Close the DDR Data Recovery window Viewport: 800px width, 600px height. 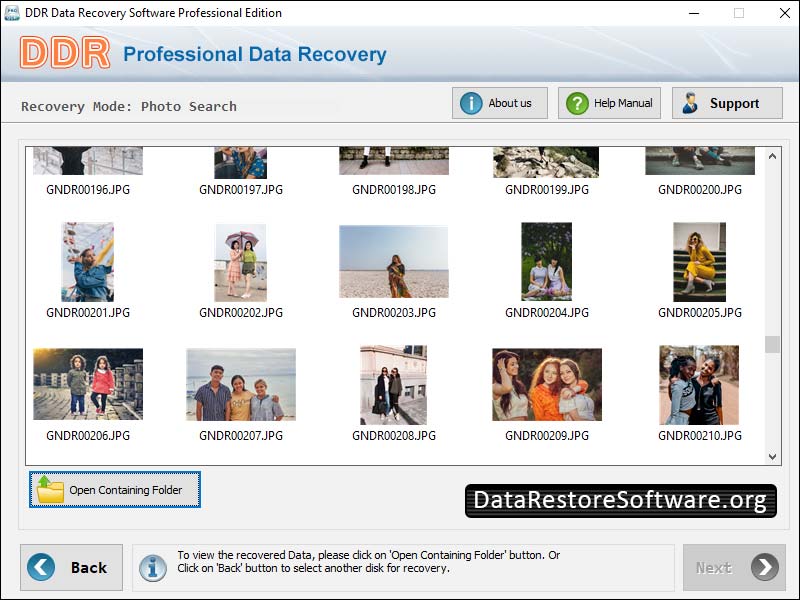[x=785, y=13]
